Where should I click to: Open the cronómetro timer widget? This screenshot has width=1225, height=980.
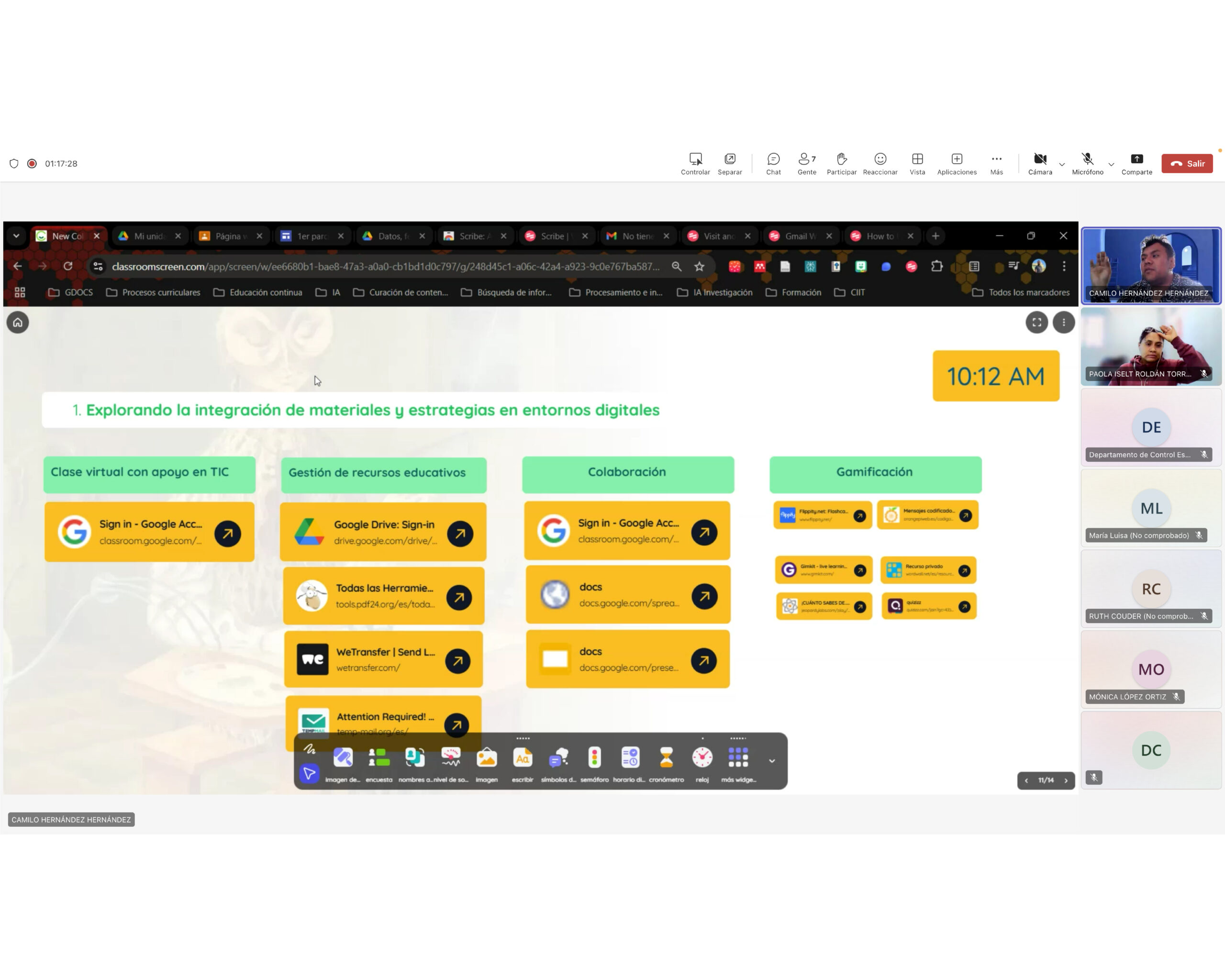[667, 765]
